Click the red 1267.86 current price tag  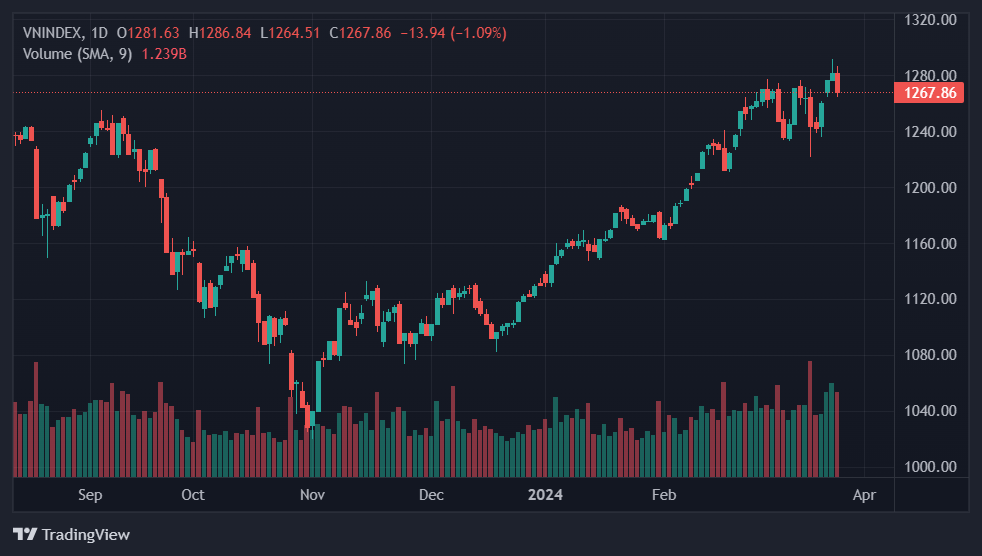pyautogui.click(x=930, y=93)
